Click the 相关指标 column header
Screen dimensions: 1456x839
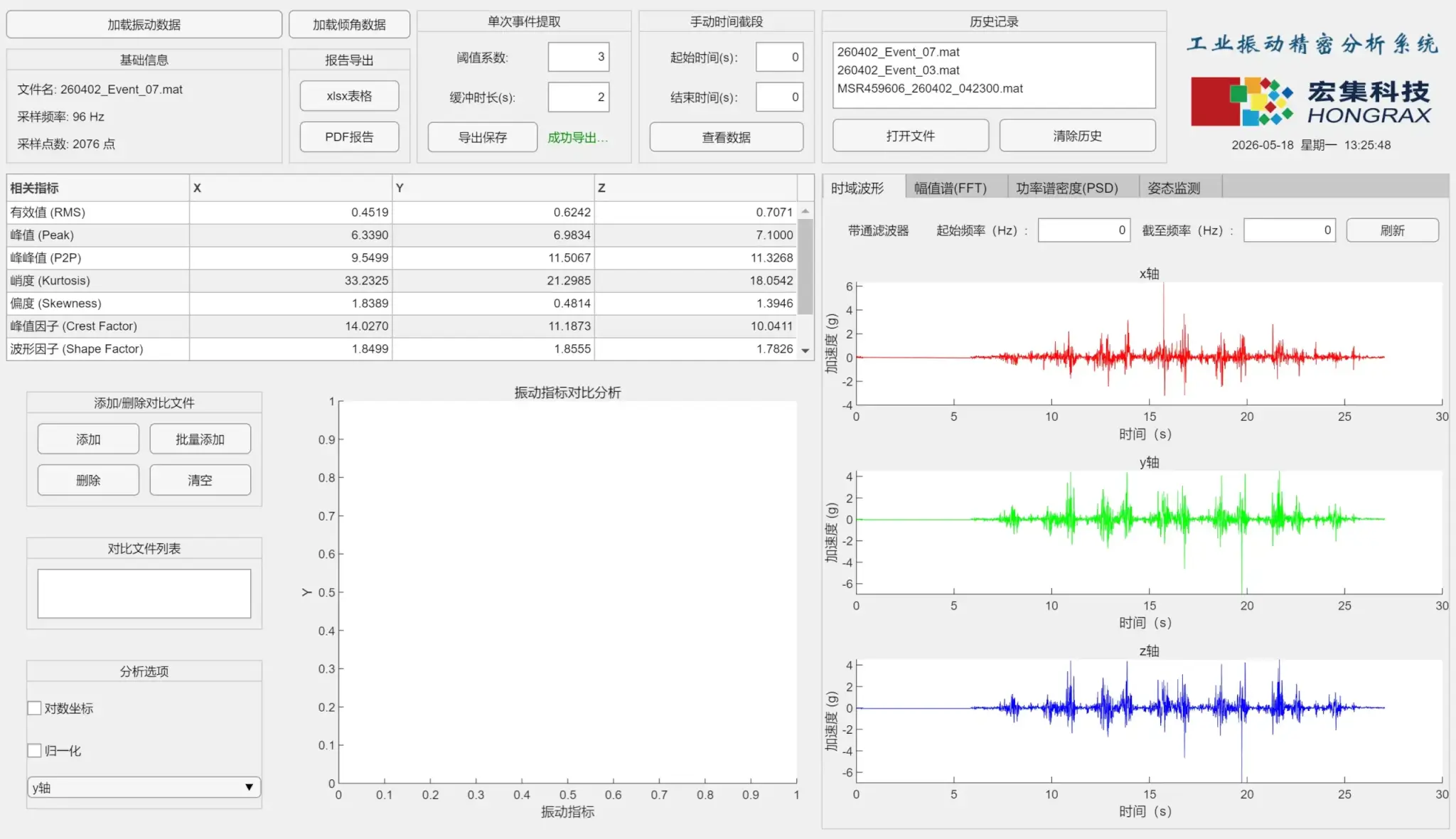point(98,188)
